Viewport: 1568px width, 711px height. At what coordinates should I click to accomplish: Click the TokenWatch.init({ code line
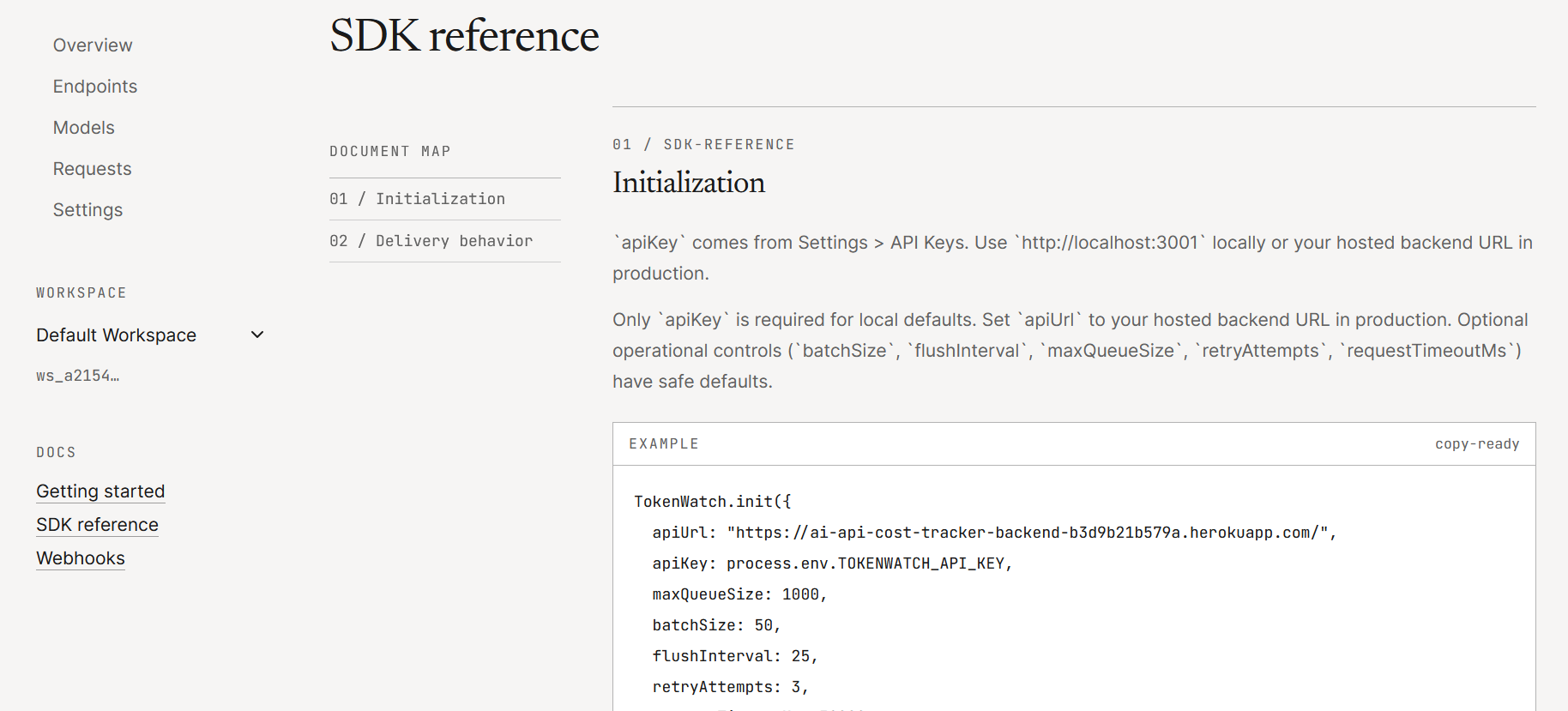coord(713,502)
